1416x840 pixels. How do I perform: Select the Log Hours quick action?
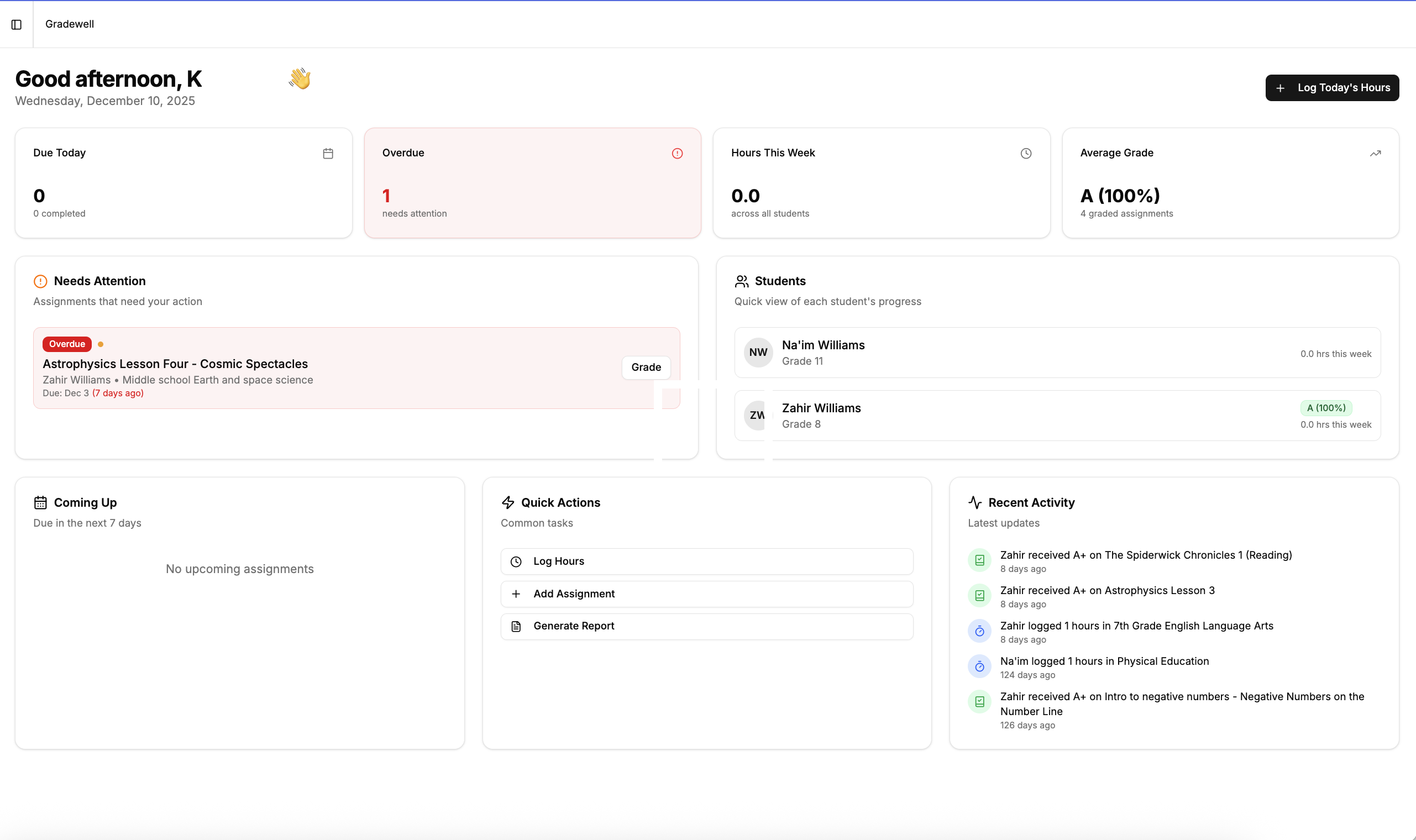point(706,561)
